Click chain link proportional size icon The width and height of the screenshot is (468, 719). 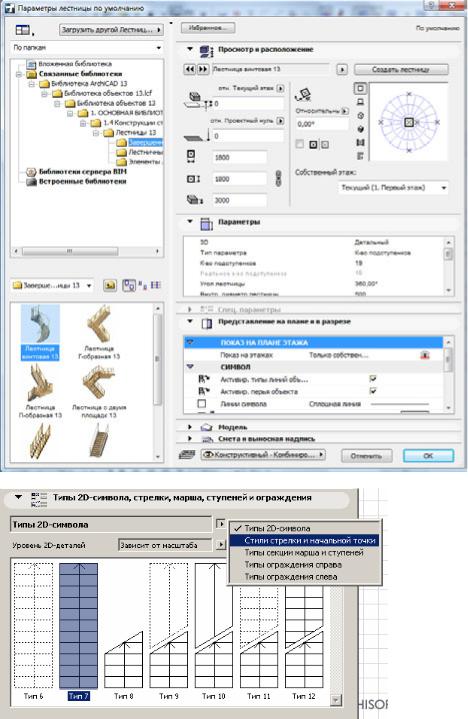coord(278,178)
